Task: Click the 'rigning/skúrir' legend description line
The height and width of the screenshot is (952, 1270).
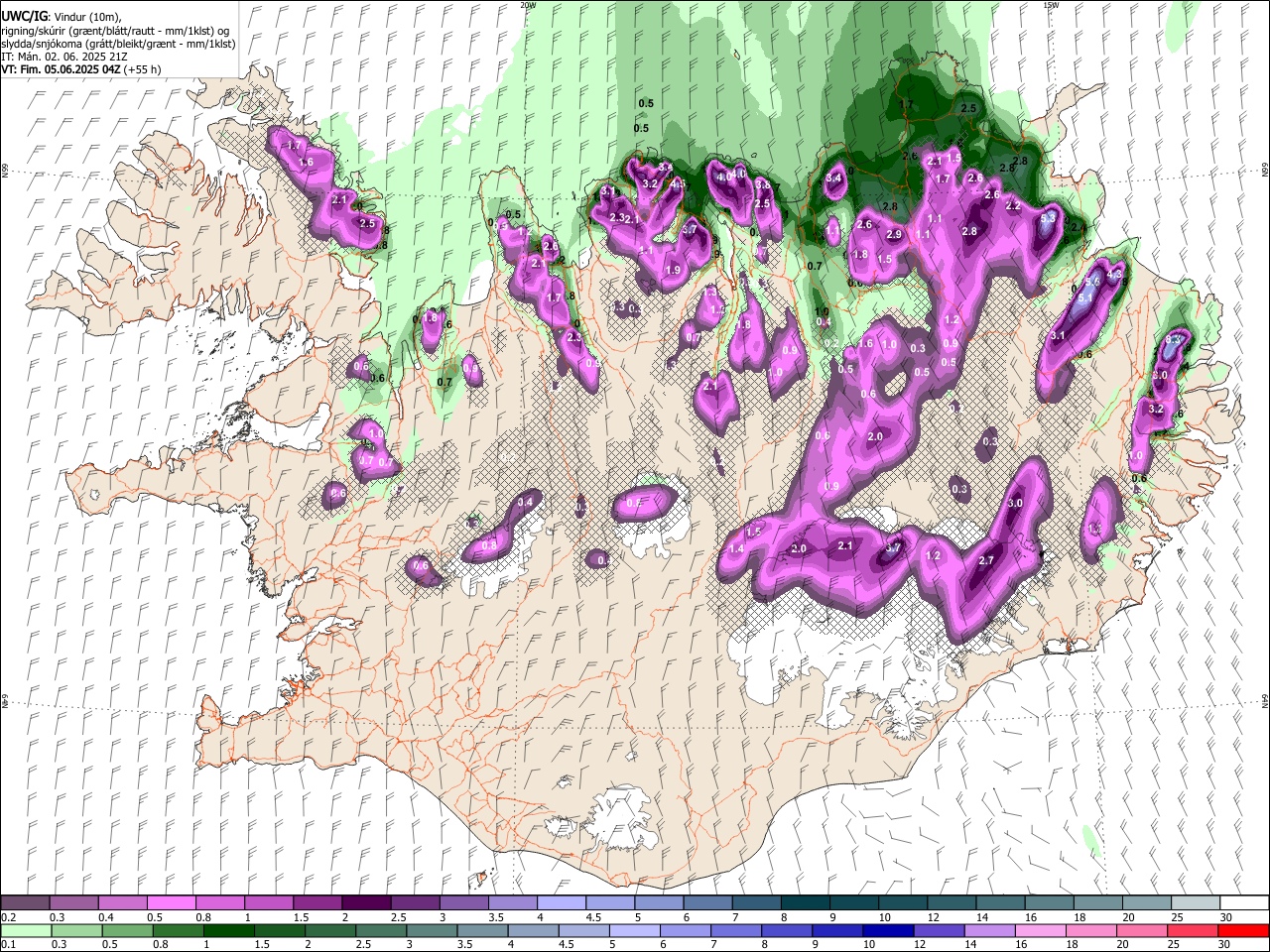Action: 115,31
